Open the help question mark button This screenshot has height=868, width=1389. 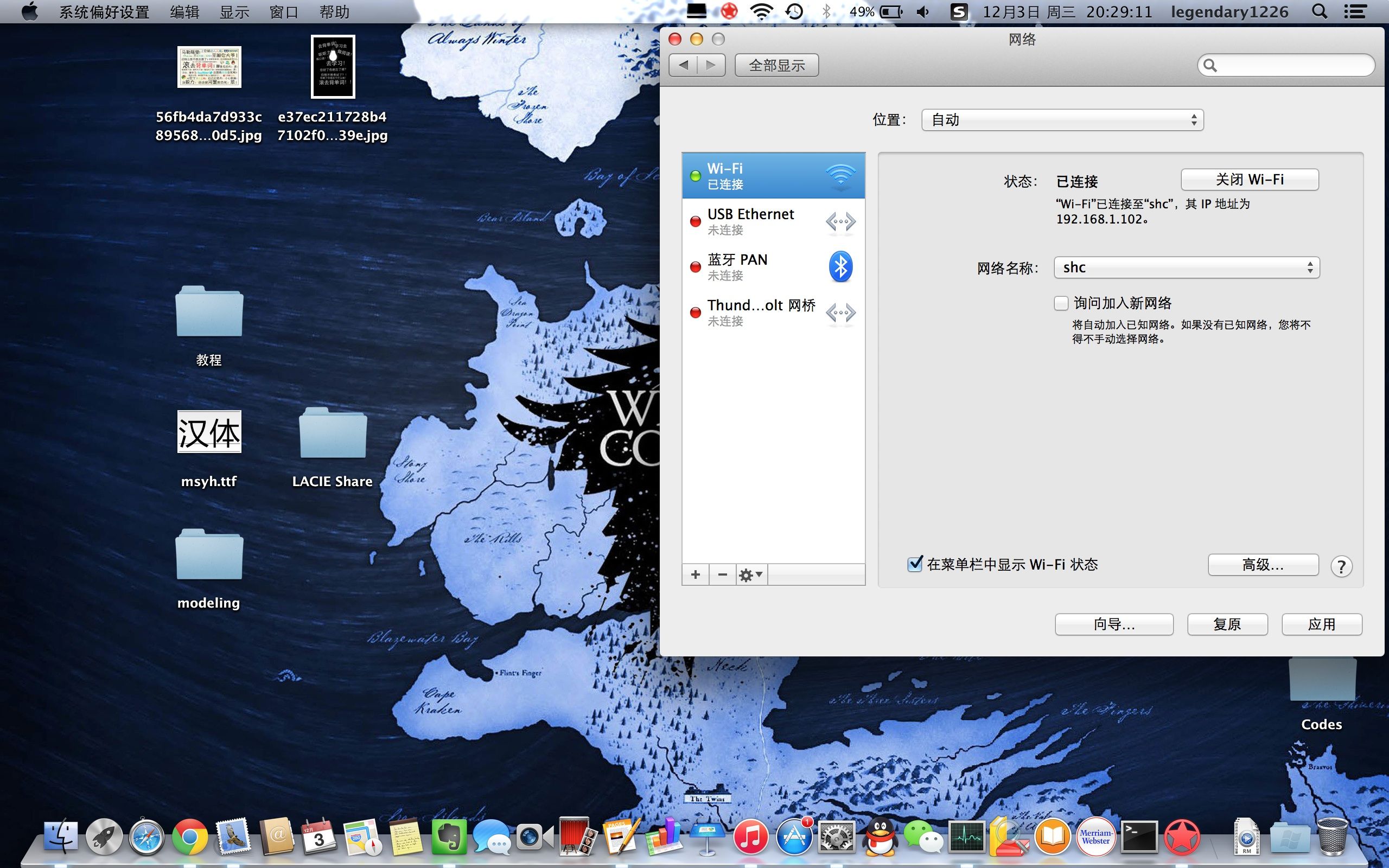[x=1341, y=566]
